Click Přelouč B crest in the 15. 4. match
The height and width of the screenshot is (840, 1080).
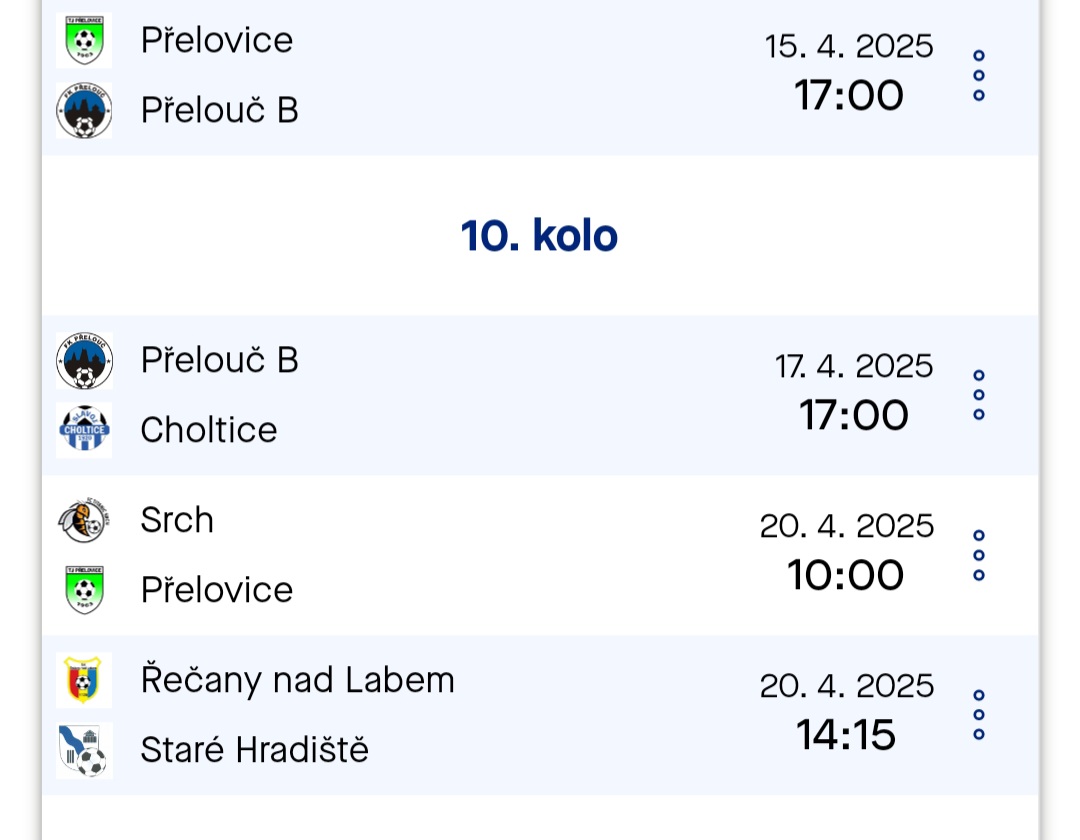tap(84, 110)
